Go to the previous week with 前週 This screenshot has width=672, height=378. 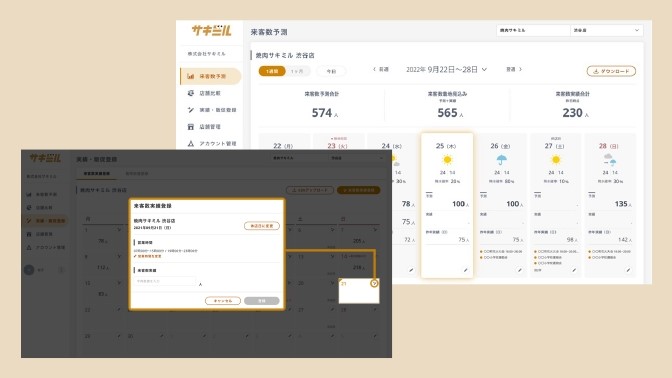(381, 69)
